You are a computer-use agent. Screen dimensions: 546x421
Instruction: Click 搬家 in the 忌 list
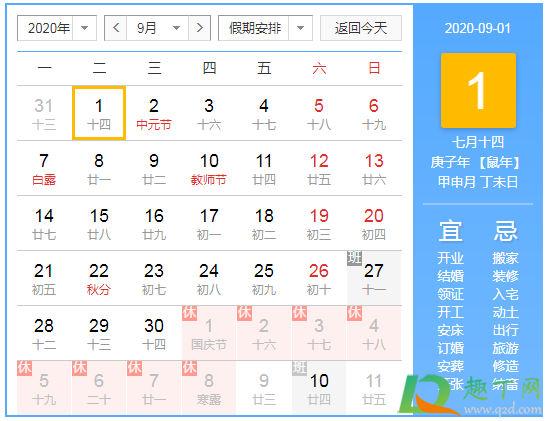506,258
